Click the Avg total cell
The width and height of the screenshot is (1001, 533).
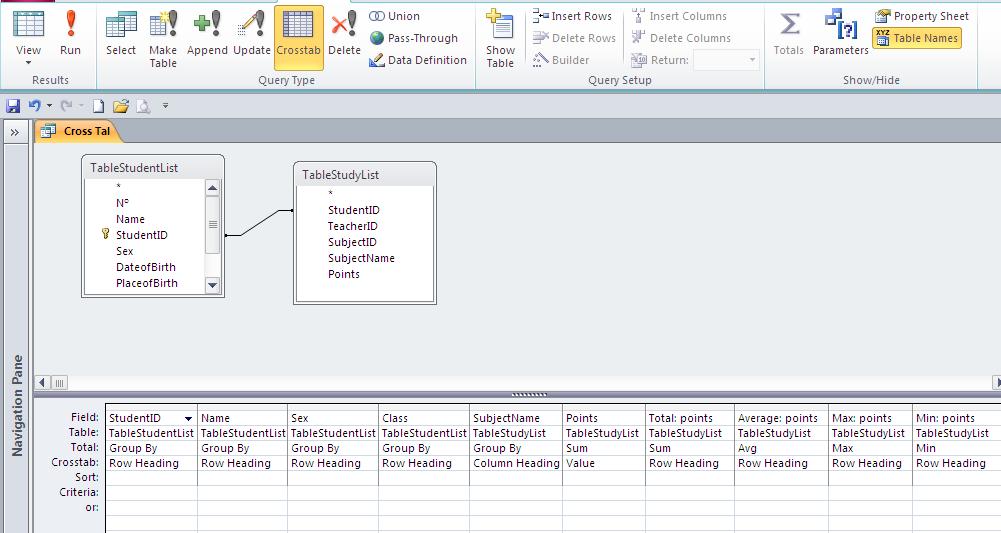(781, 448)
